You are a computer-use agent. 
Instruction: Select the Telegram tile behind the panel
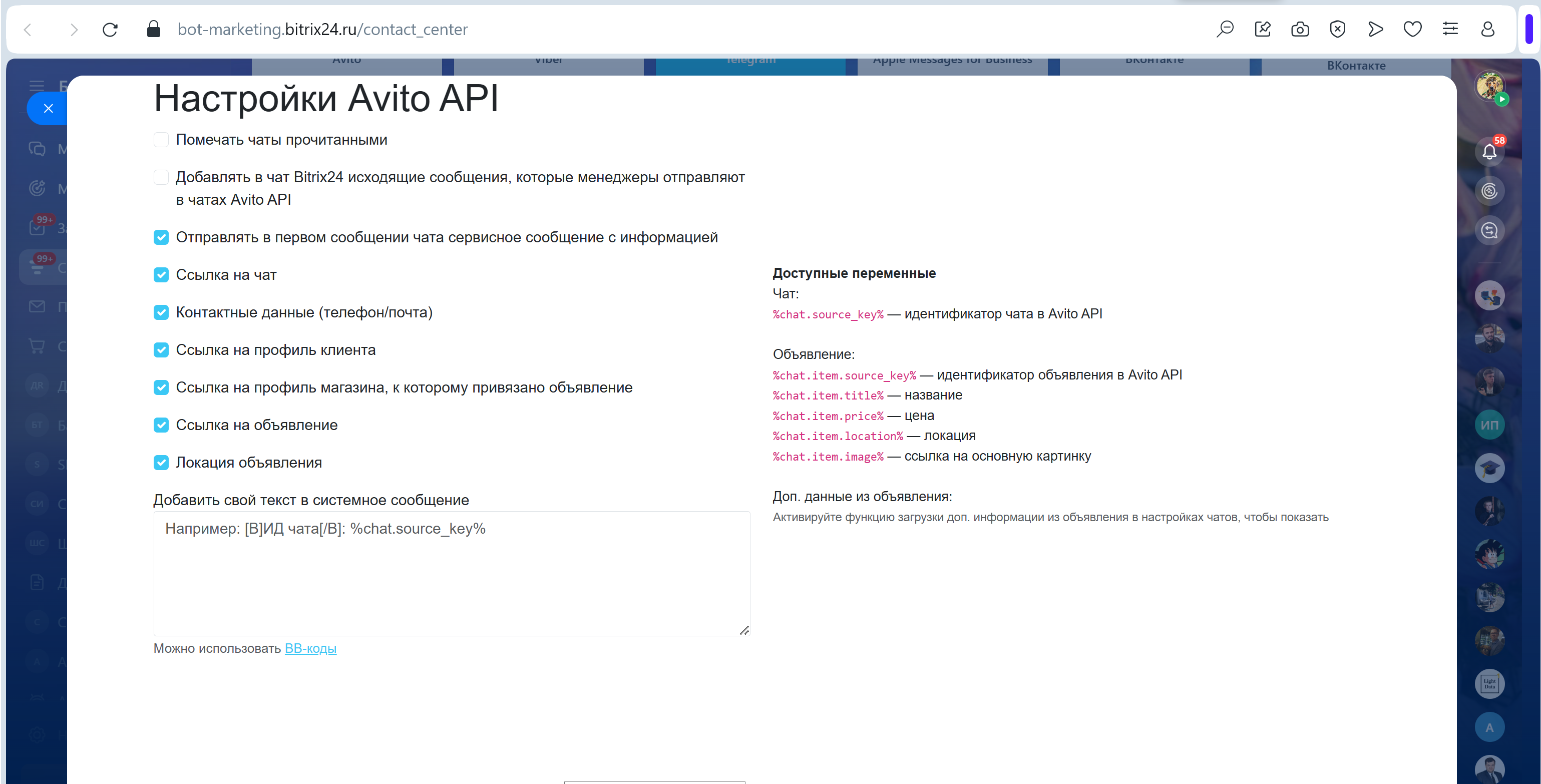coord(750,65)
